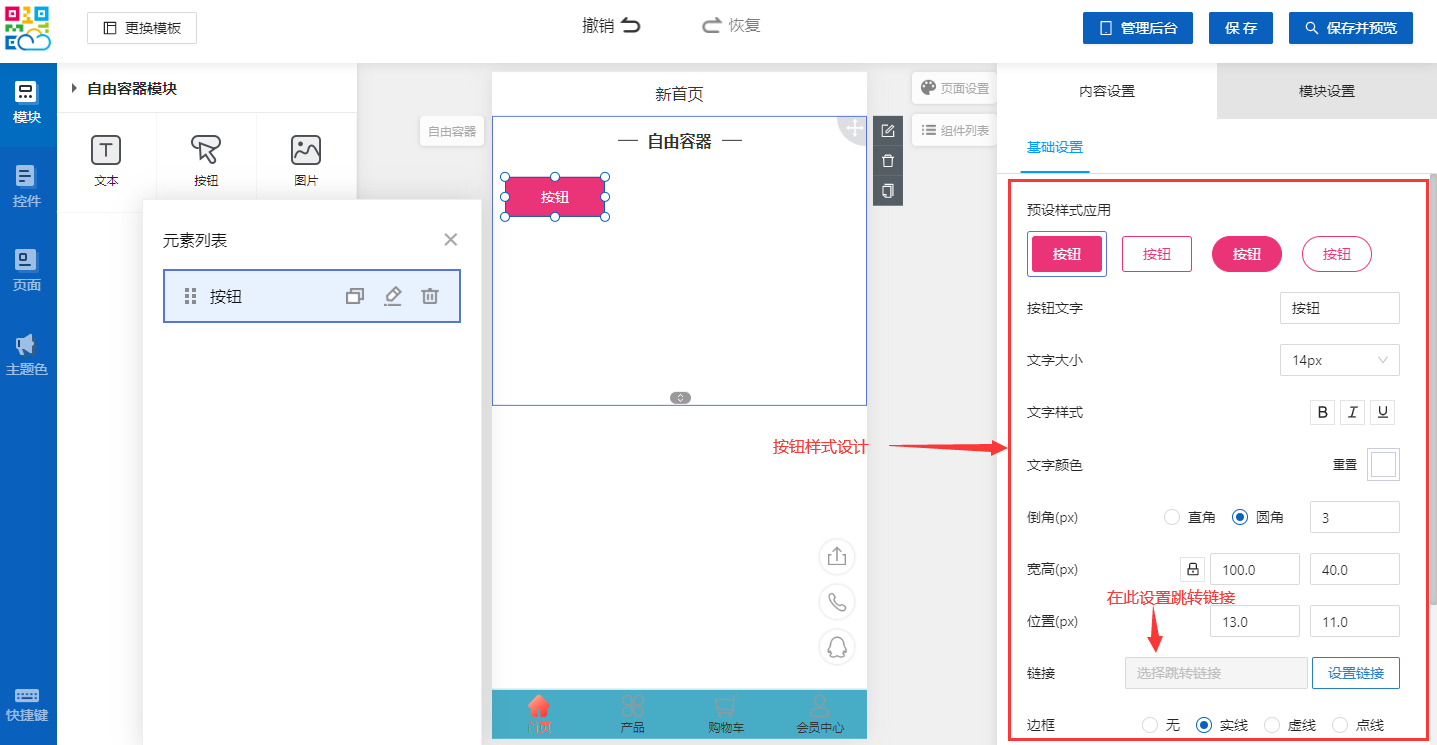Open the 文字颜色 white color swatch

click(1383, 465)
